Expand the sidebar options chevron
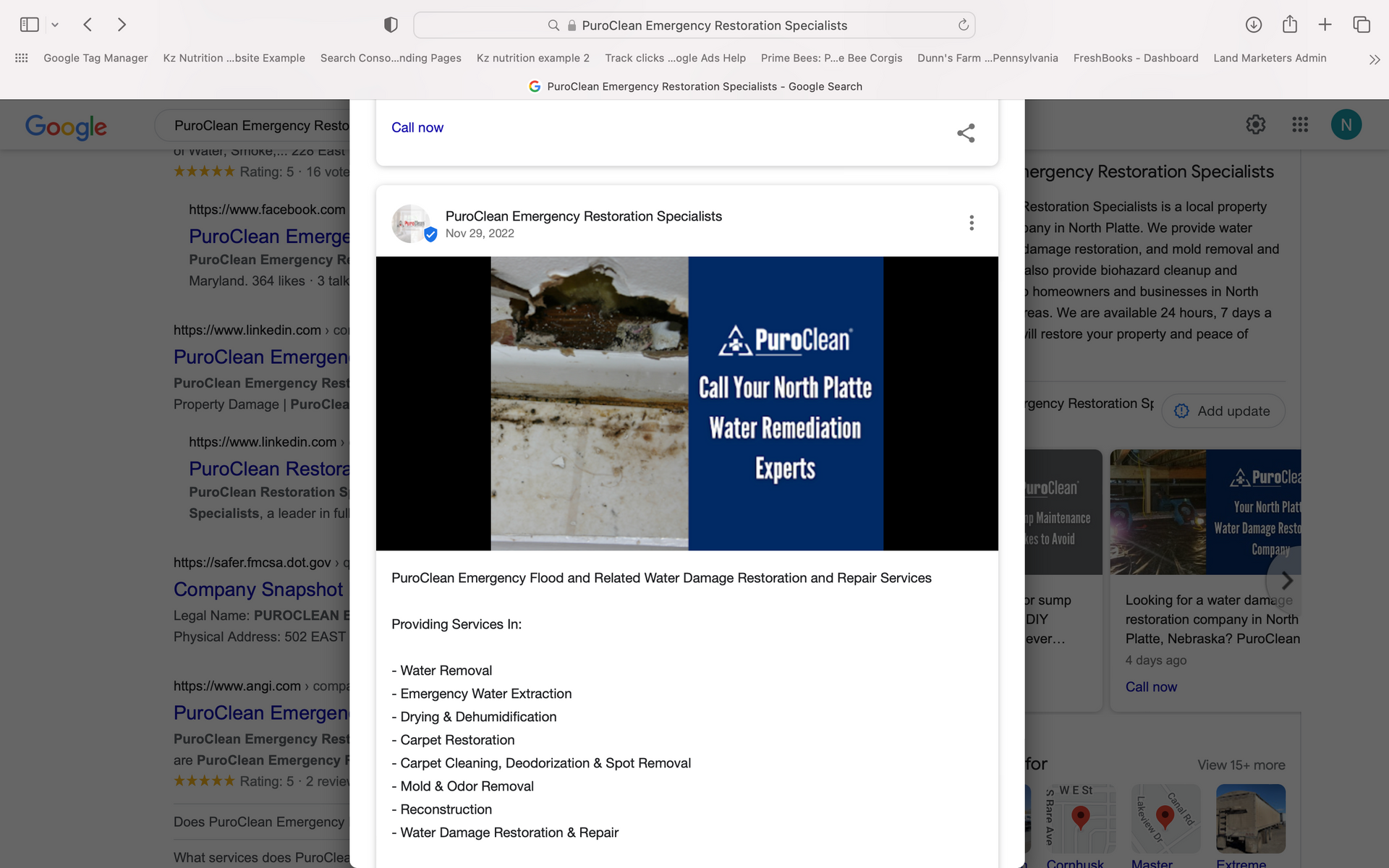This screenshot has height=868, width=1389. click(x=56, y=24)
